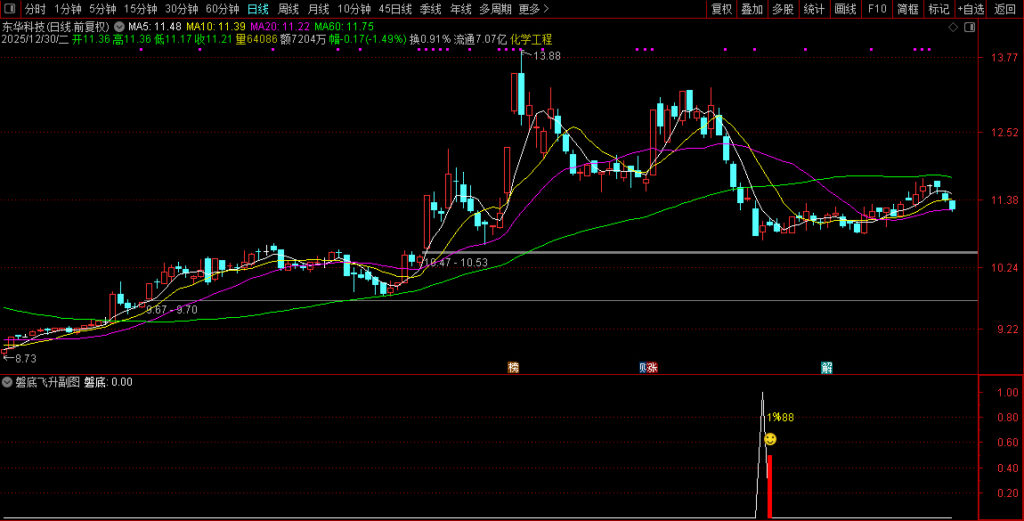The width and height of the screenshot is (1024, 521).
Task: Click the diamond marker icon above chart
Action: tap(951, 26)
